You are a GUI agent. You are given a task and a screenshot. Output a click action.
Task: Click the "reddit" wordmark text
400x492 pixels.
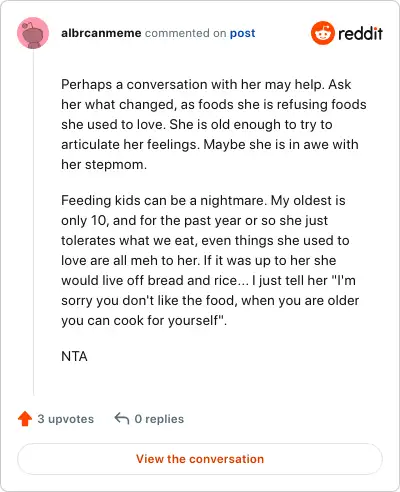click(x=360, y=33)
